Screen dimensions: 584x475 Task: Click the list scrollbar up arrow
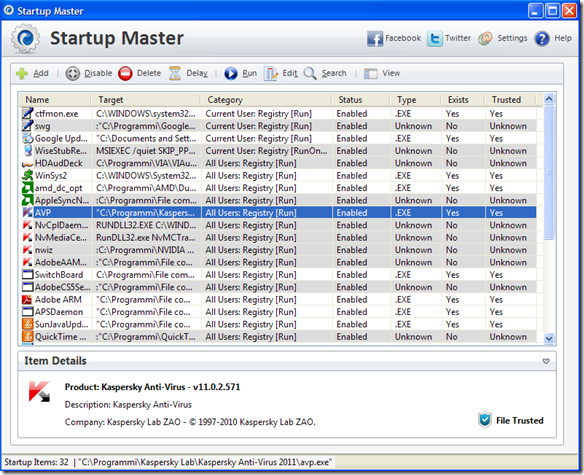(x=549, y=99)
